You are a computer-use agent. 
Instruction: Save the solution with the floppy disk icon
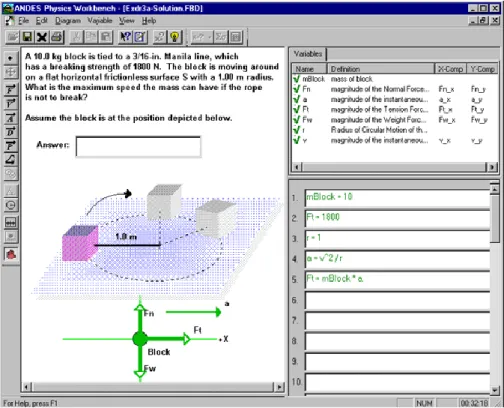click(x=27, y=37)
